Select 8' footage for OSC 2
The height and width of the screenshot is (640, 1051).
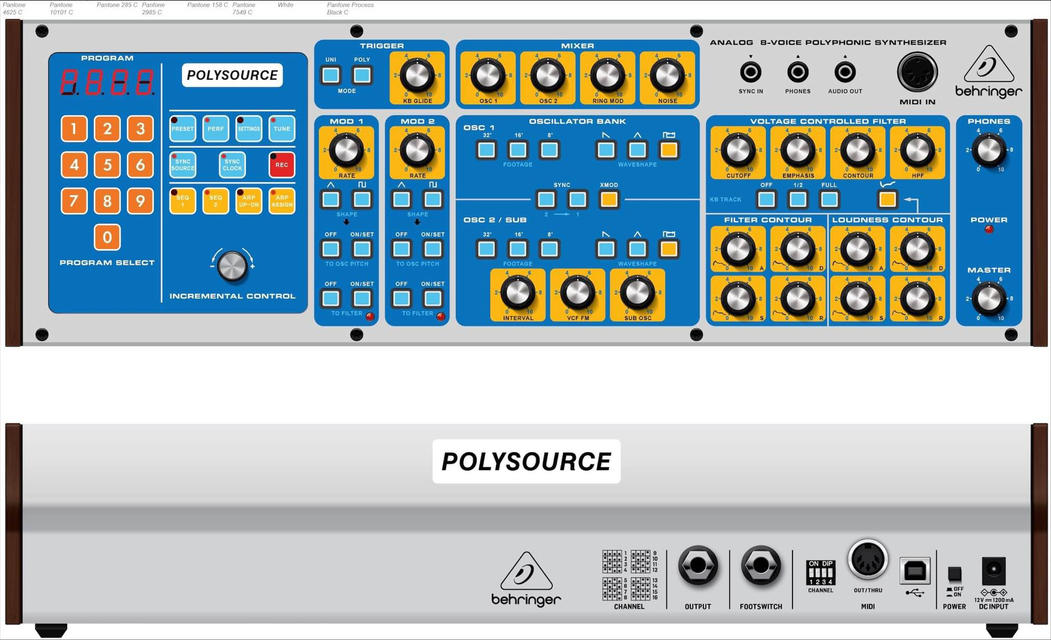550,248
